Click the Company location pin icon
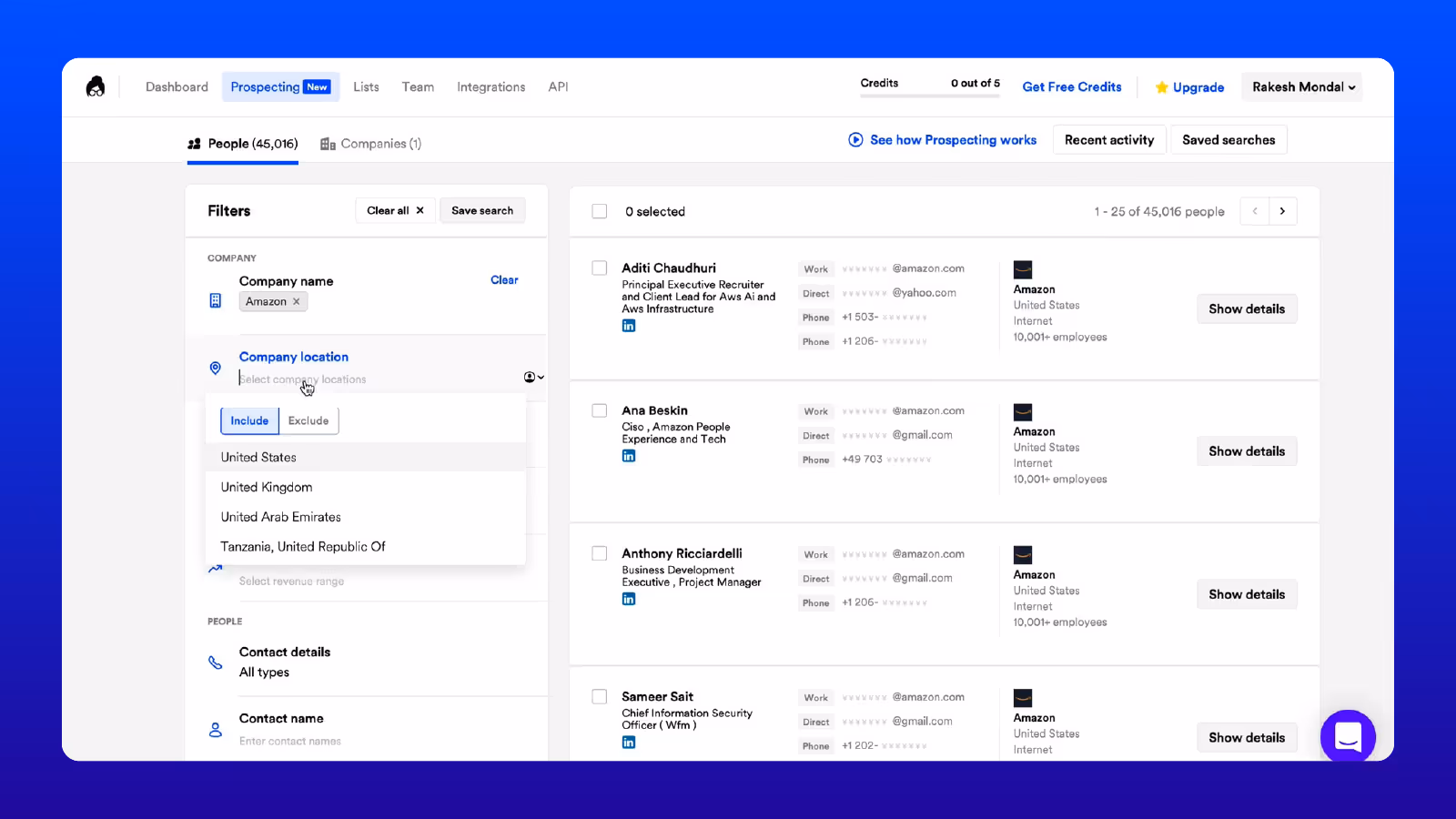Viewport: 1456px width, 819px height. tap(216, 368)
